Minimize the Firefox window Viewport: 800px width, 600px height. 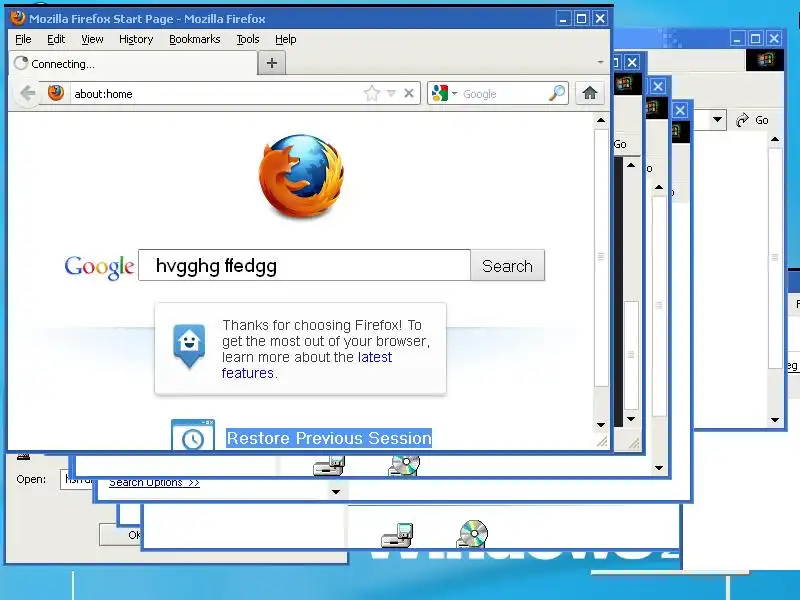563,19
